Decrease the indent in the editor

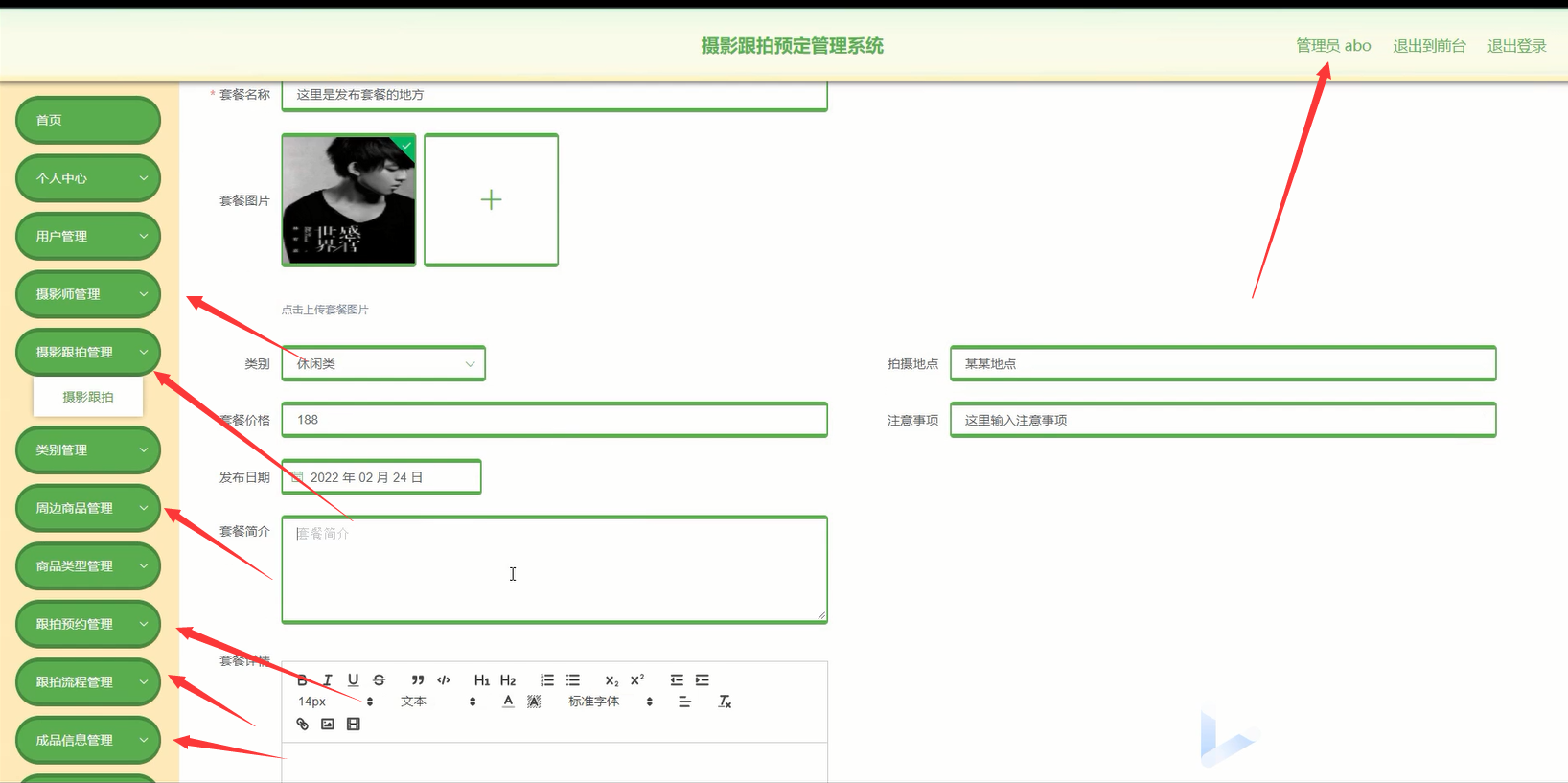[677, 679]
